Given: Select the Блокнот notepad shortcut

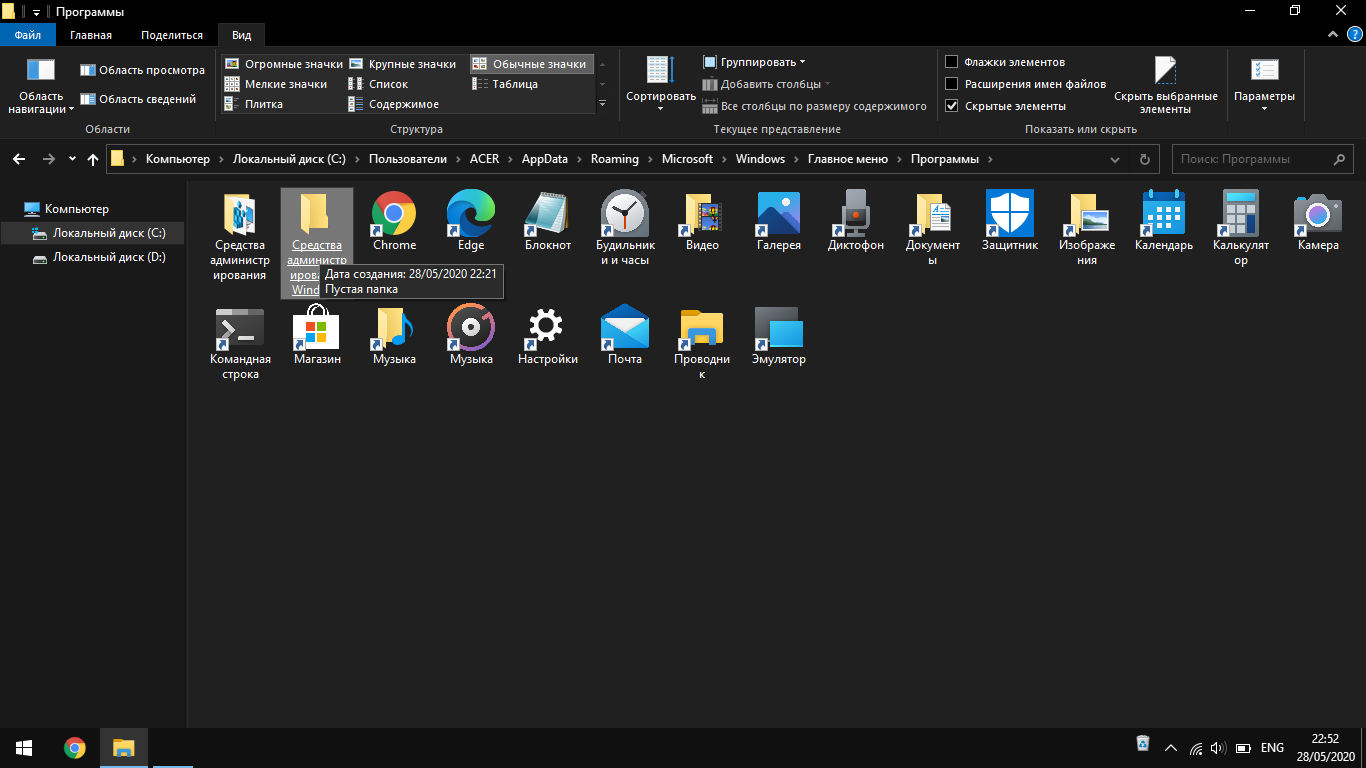Looking at the screenshot, I should pyautogui.click(x=547, y=221).
